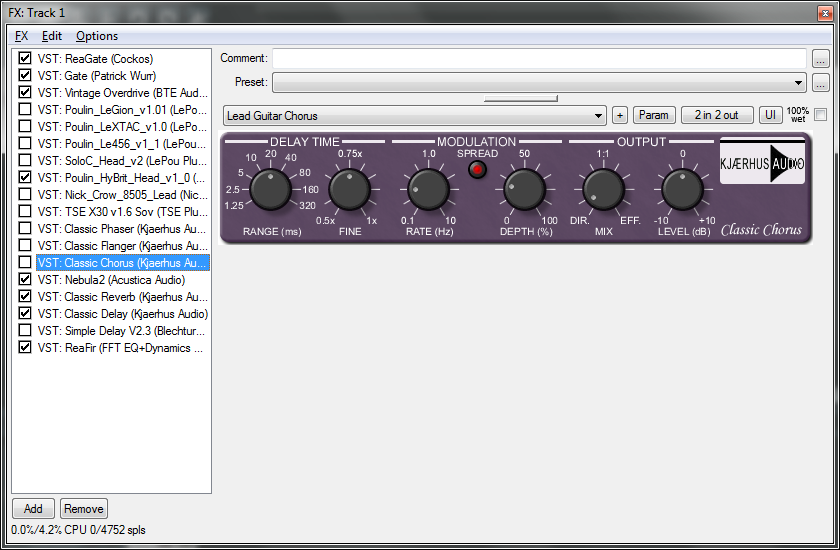Click the ellipsis button next to Preset dropdown
The image size is (840, 550).
(821, 83)
